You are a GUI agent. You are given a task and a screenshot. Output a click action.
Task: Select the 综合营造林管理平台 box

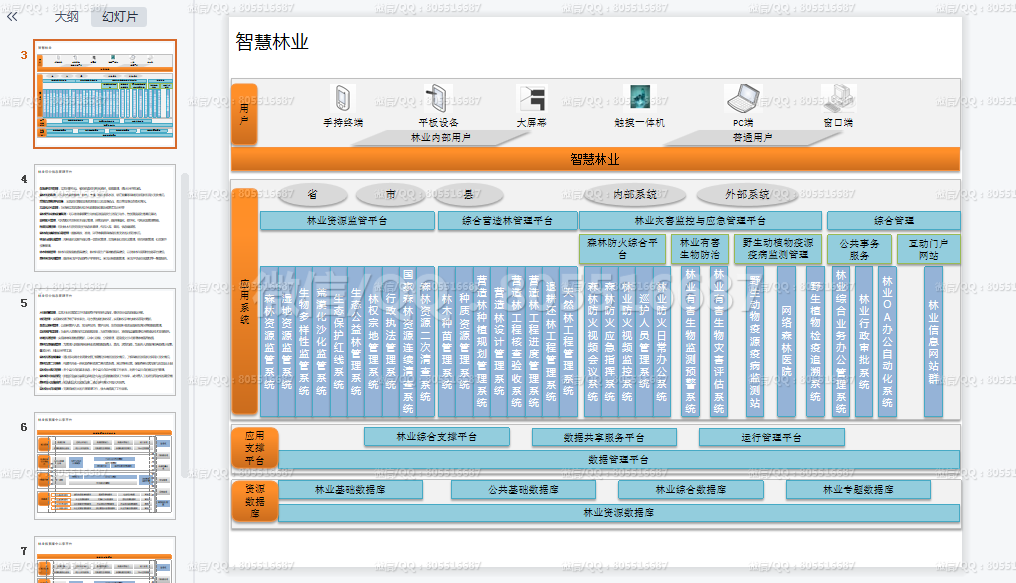(x=507, y=221)
